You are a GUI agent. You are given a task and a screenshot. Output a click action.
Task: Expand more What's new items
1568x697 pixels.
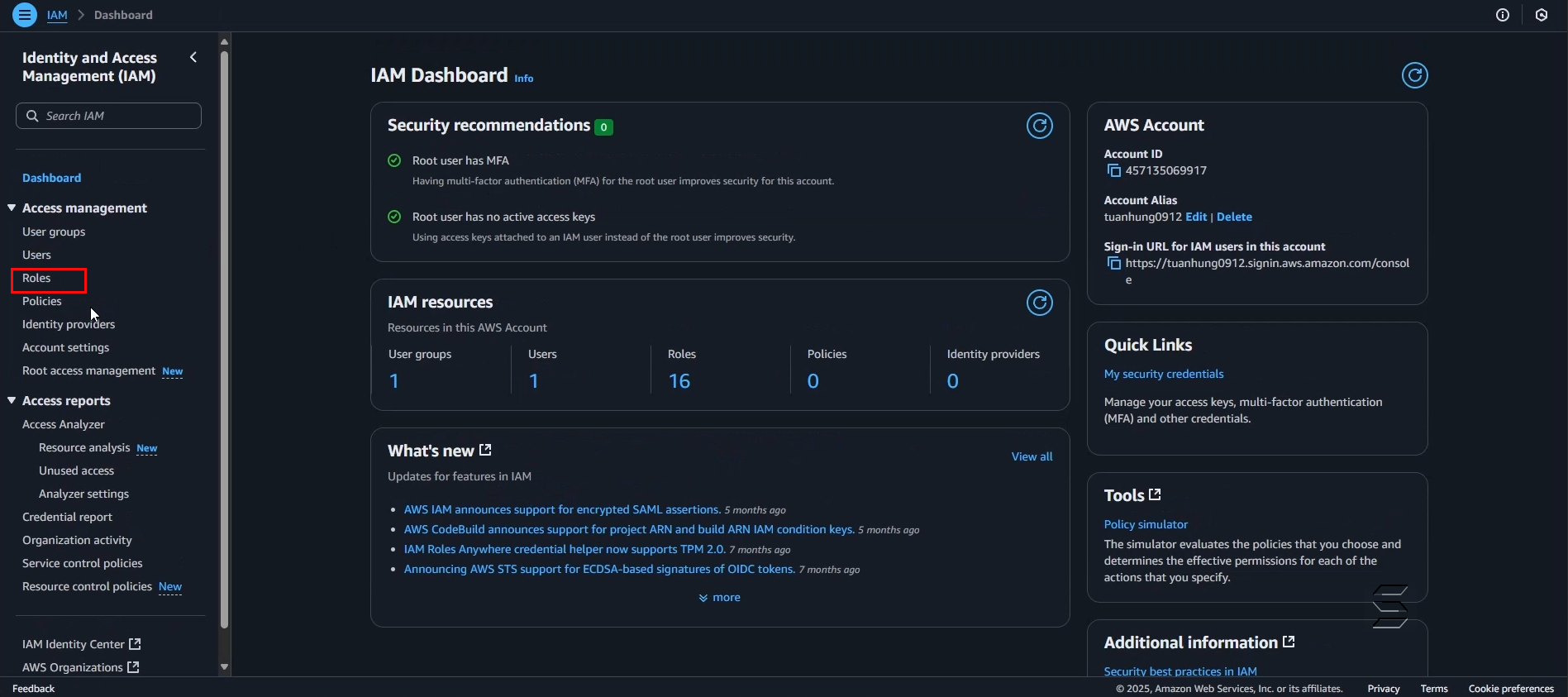[719, 597]
